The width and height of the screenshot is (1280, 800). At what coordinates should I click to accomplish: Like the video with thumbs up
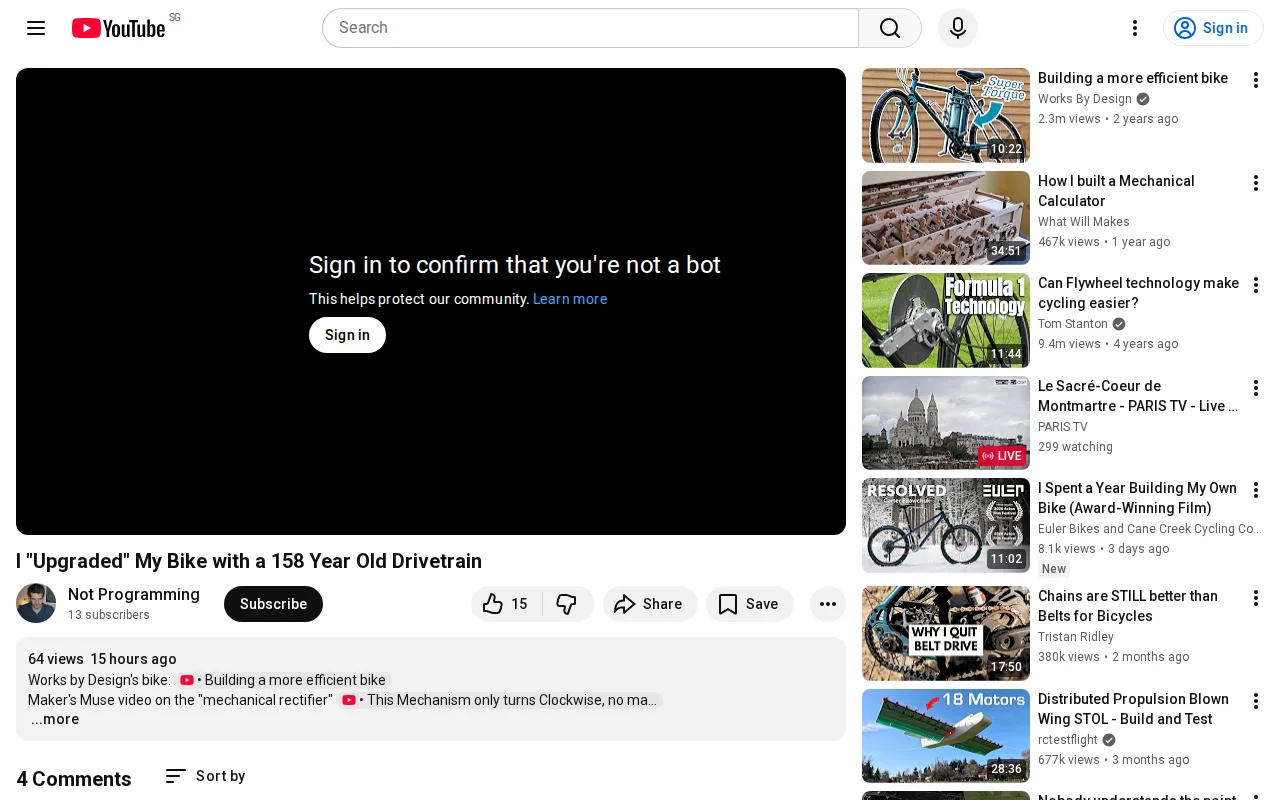click(x=506, y=604)
